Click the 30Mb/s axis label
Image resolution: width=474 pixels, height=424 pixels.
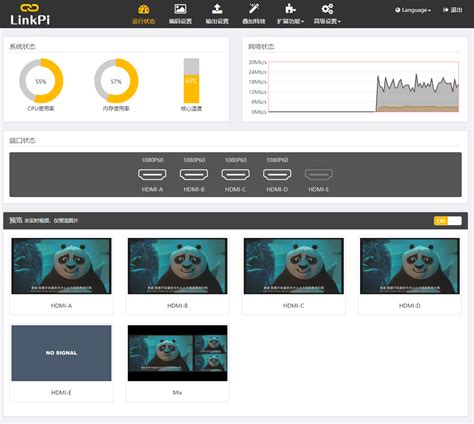[x=257, y=62]
